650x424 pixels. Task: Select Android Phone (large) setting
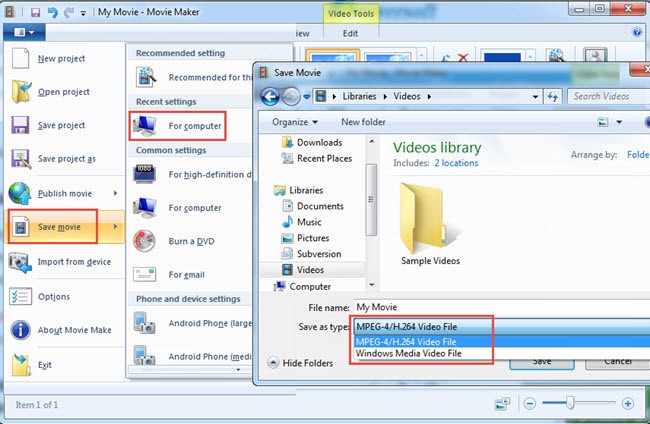tap(191, 323)
